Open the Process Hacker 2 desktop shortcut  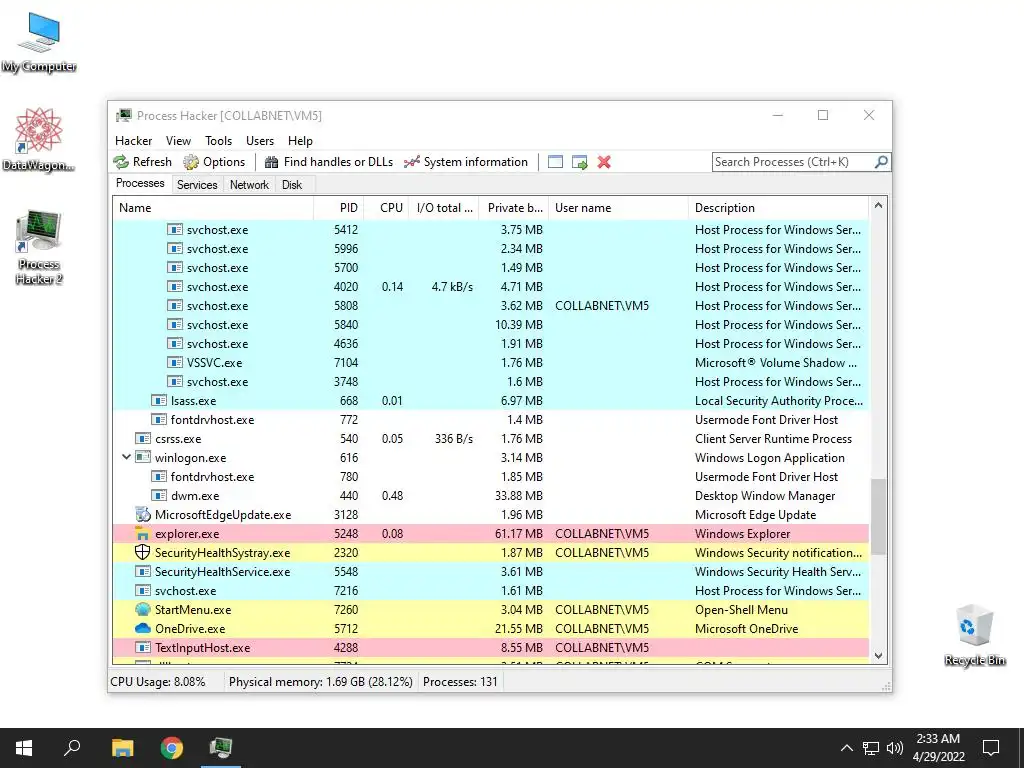(x=39, y=247)
